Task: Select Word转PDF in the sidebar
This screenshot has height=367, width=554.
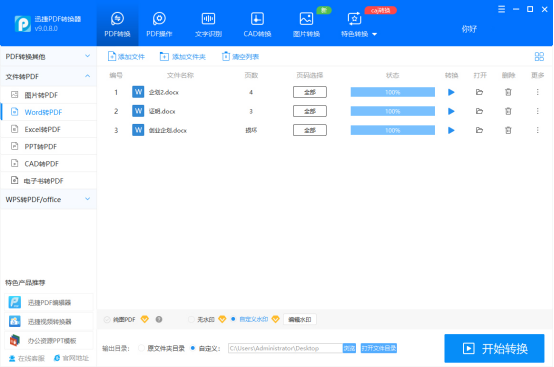Action: point(49,112)
